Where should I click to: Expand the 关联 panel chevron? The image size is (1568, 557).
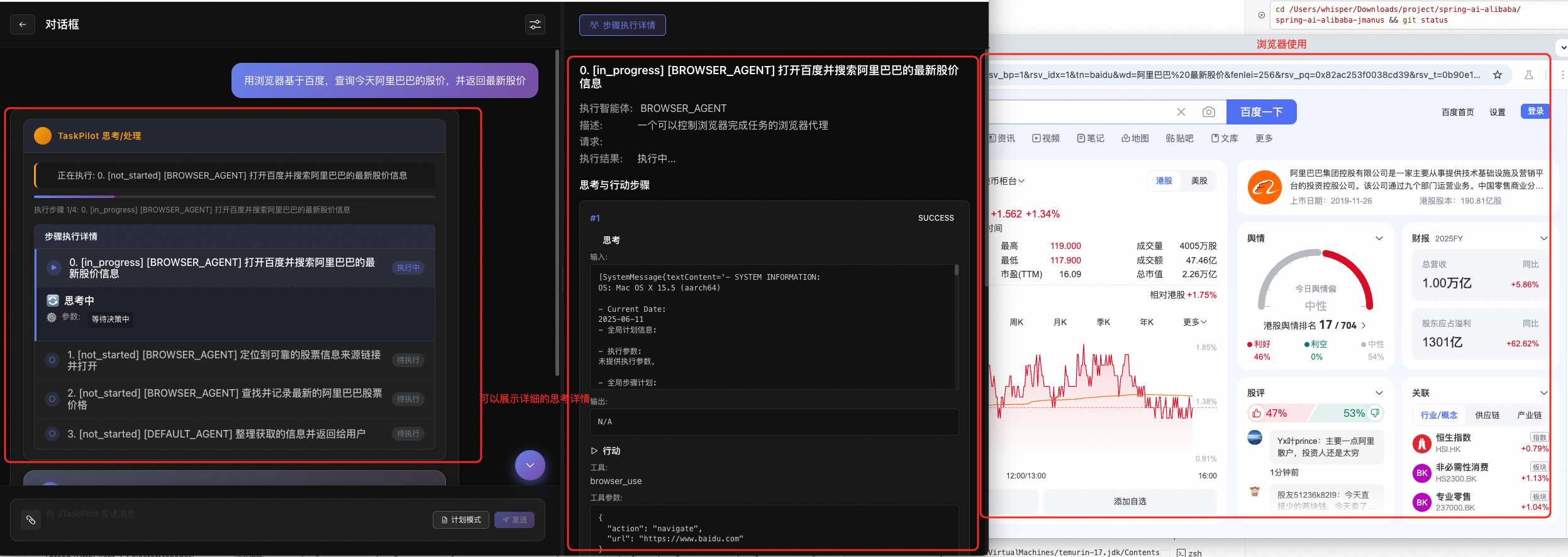pos(1543,393)
